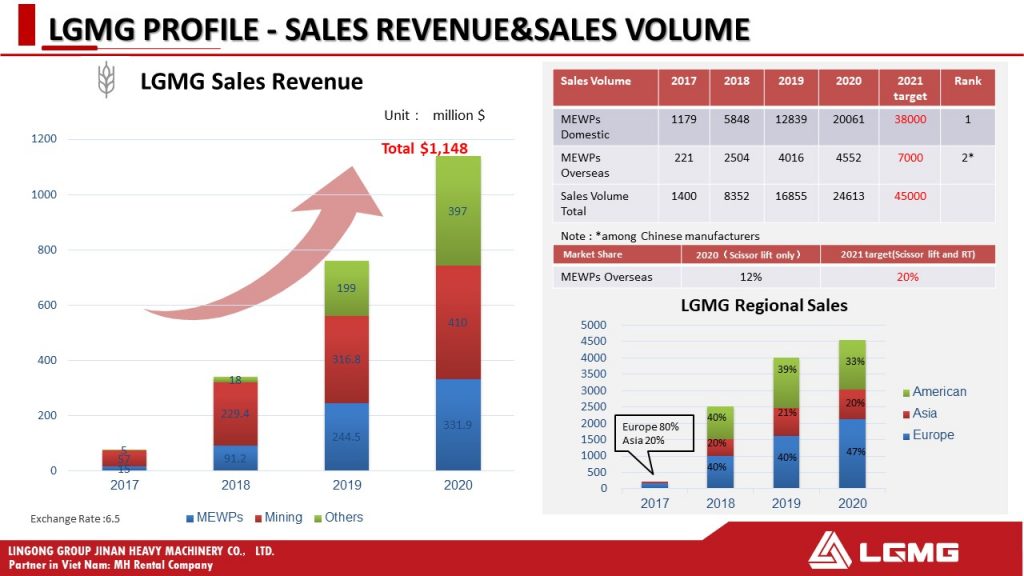Click the blue Europe legend swatch
The height and width of the screenshot is (576, 1024).
click(906, 436)
